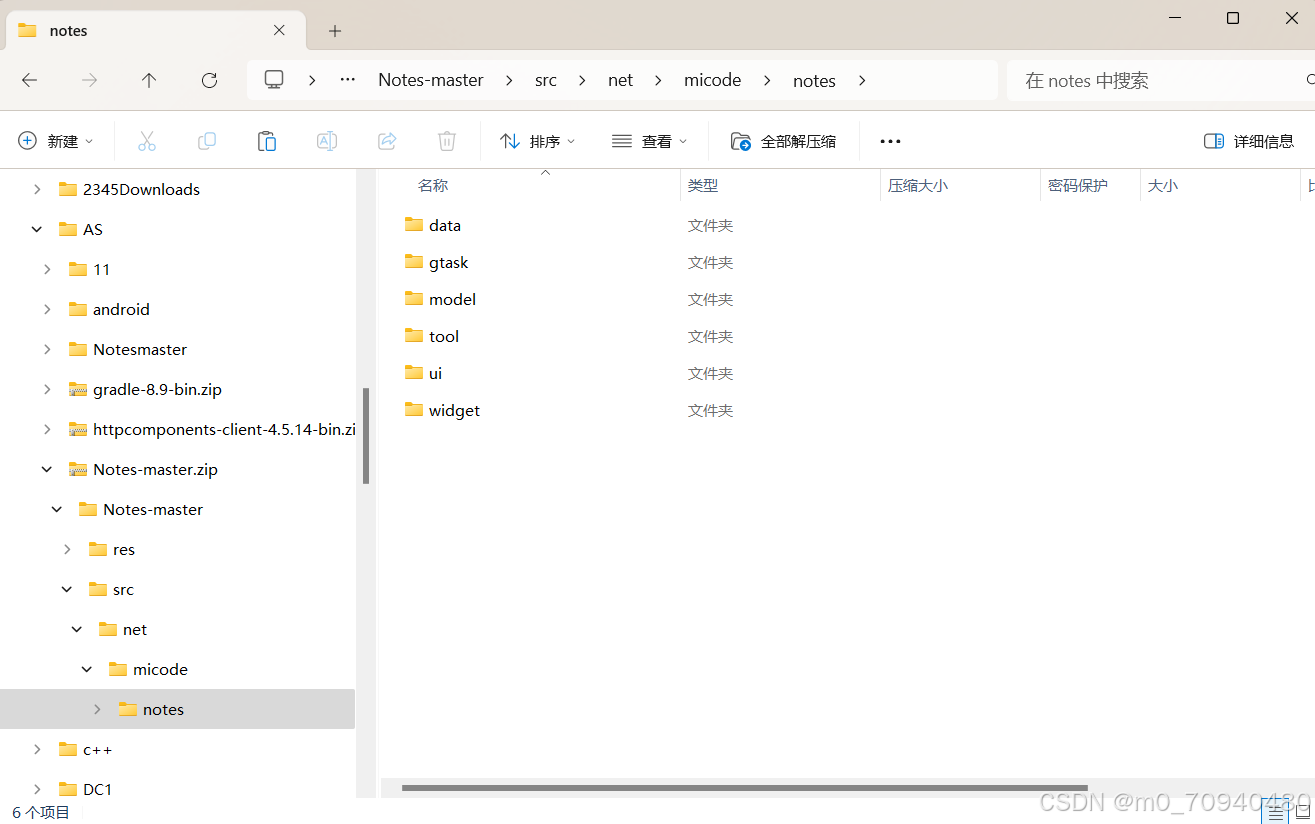Expand the android folder in sidebar

tap(47, 308)
